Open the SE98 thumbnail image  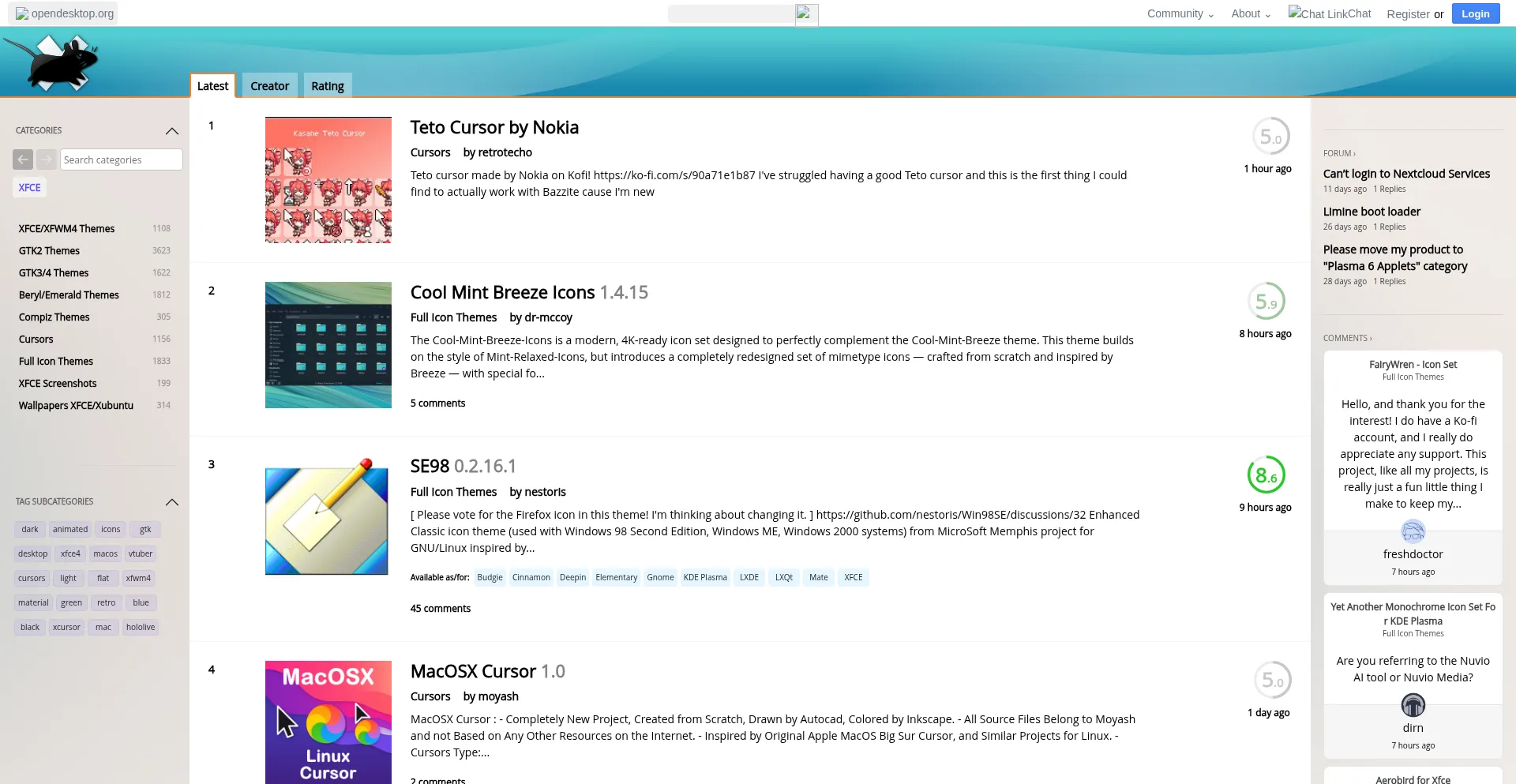(x=328, y=519)
